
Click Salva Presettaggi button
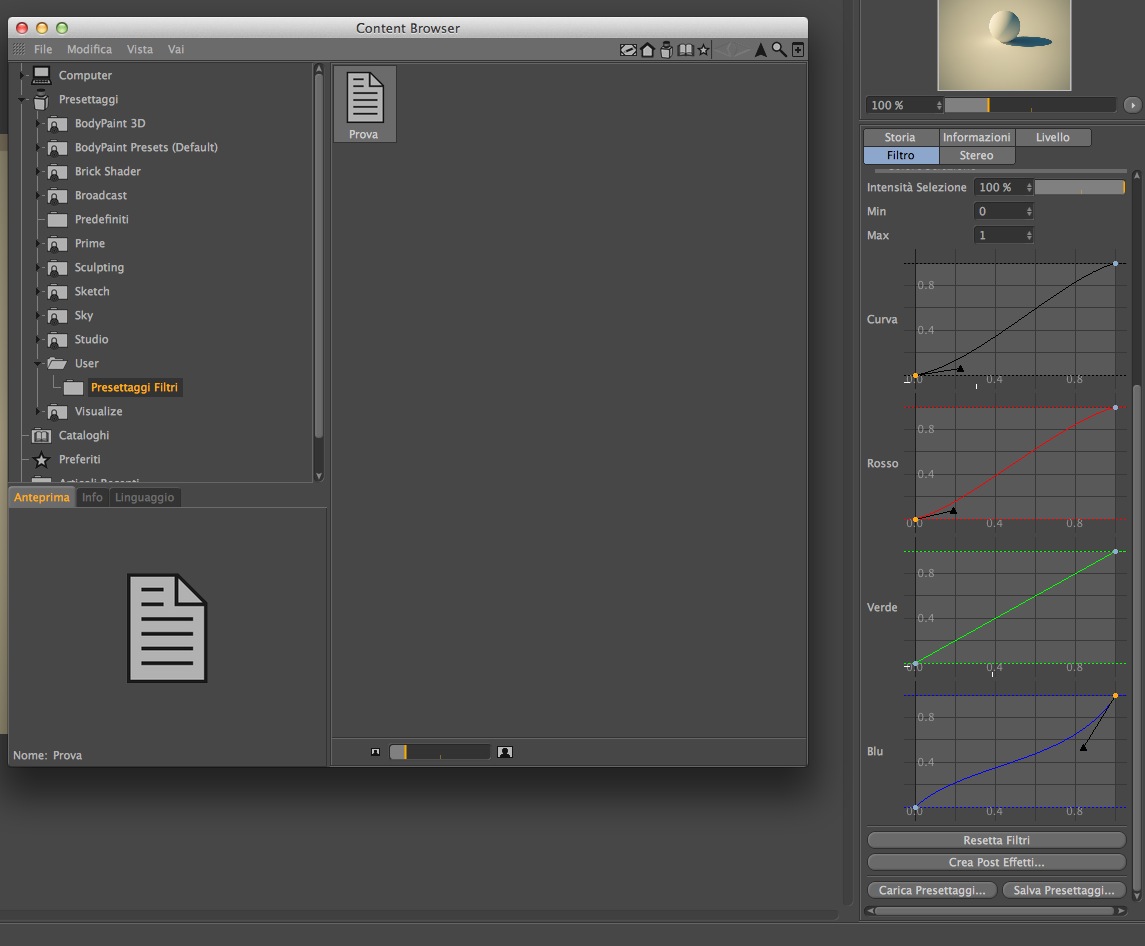[1064, 890]
